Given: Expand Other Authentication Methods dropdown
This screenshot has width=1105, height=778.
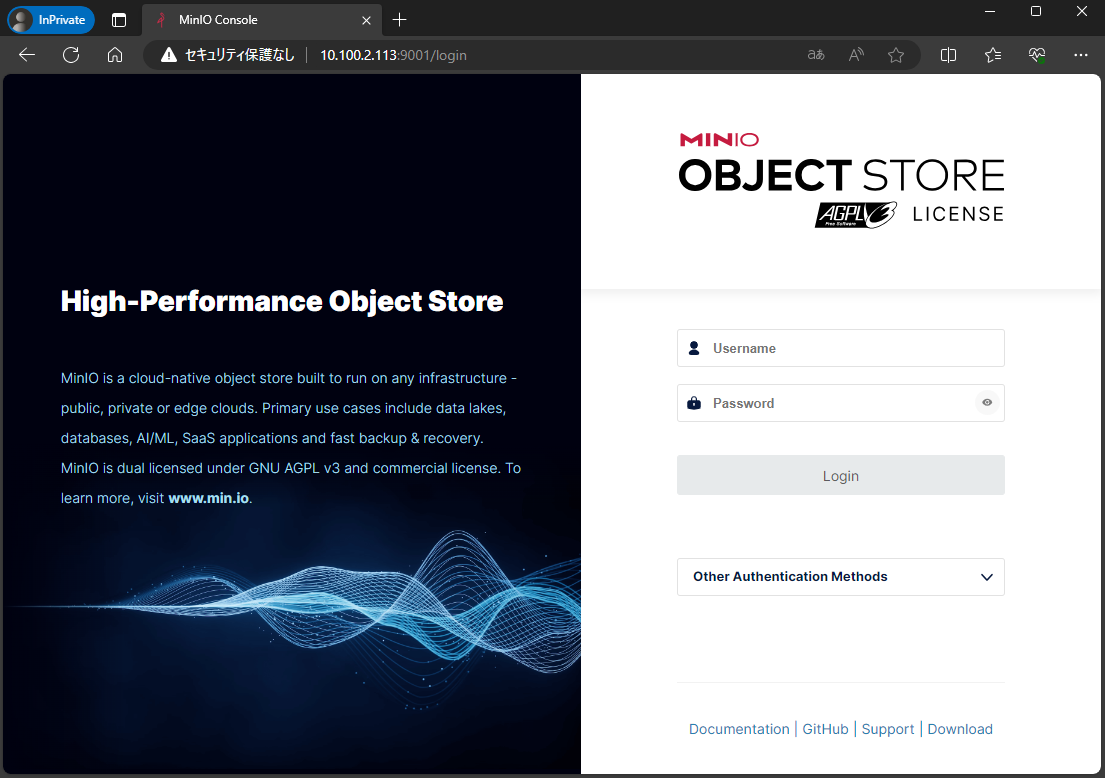Looking at the screenshot, I should click(841, 576).
